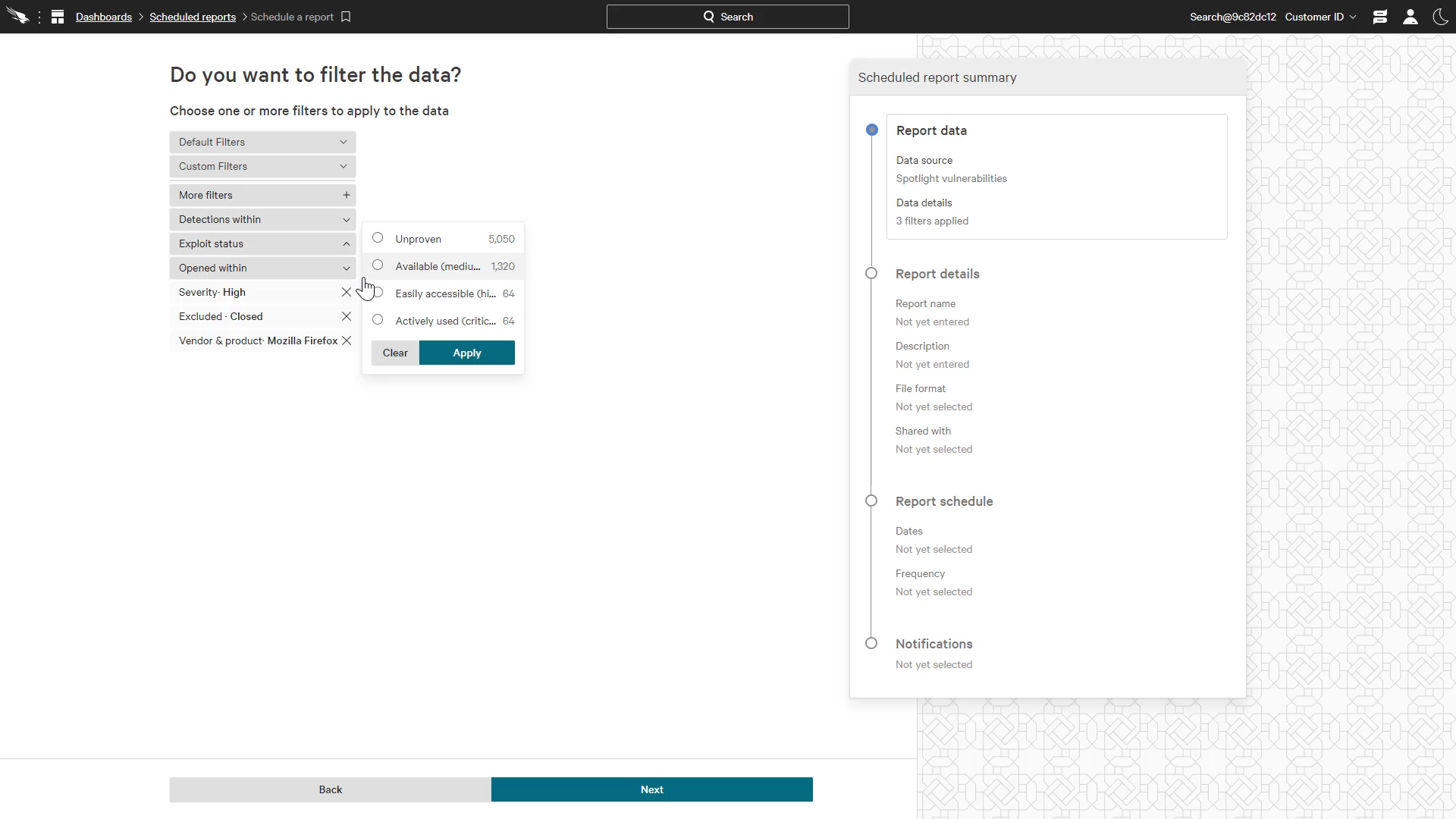Expand the Opened within dropdown

(264, 268)
